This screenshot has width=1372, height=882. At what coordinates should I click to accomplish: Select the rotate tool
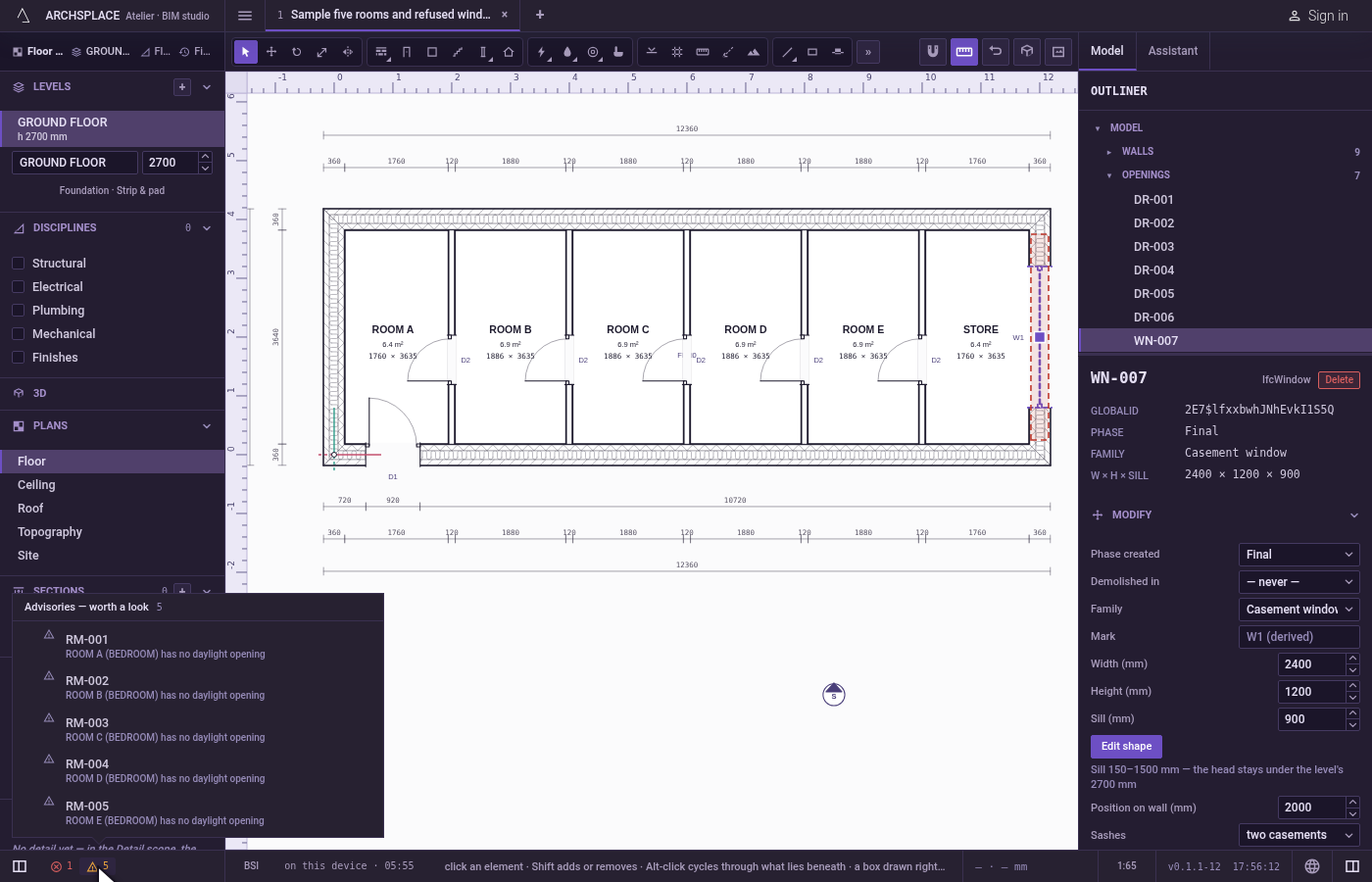pyautogui.click(x=297, y=52)
